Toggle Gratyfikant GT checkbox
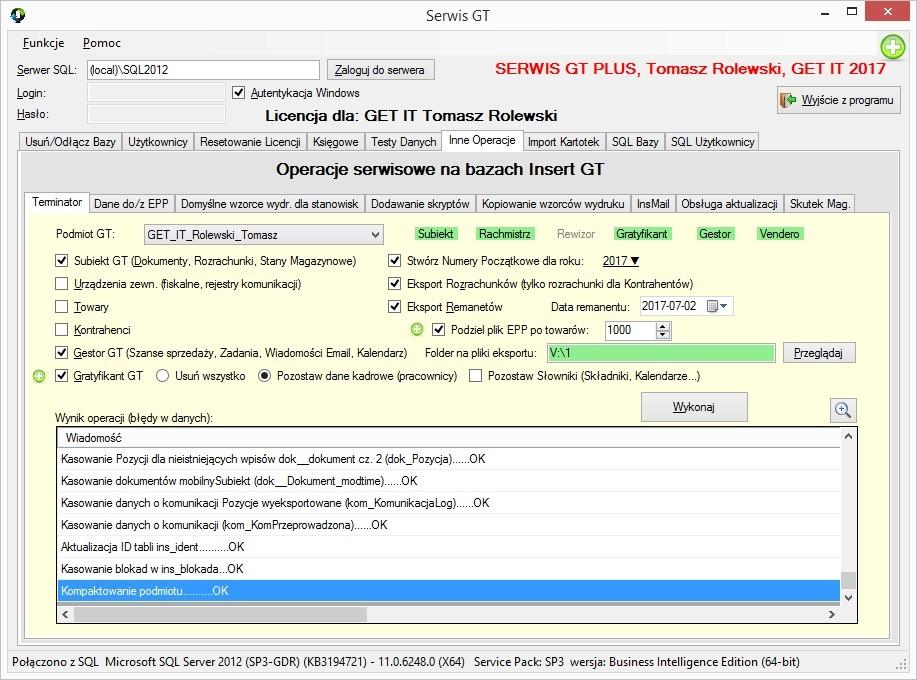The image size is (917, 680). (61, 376)
